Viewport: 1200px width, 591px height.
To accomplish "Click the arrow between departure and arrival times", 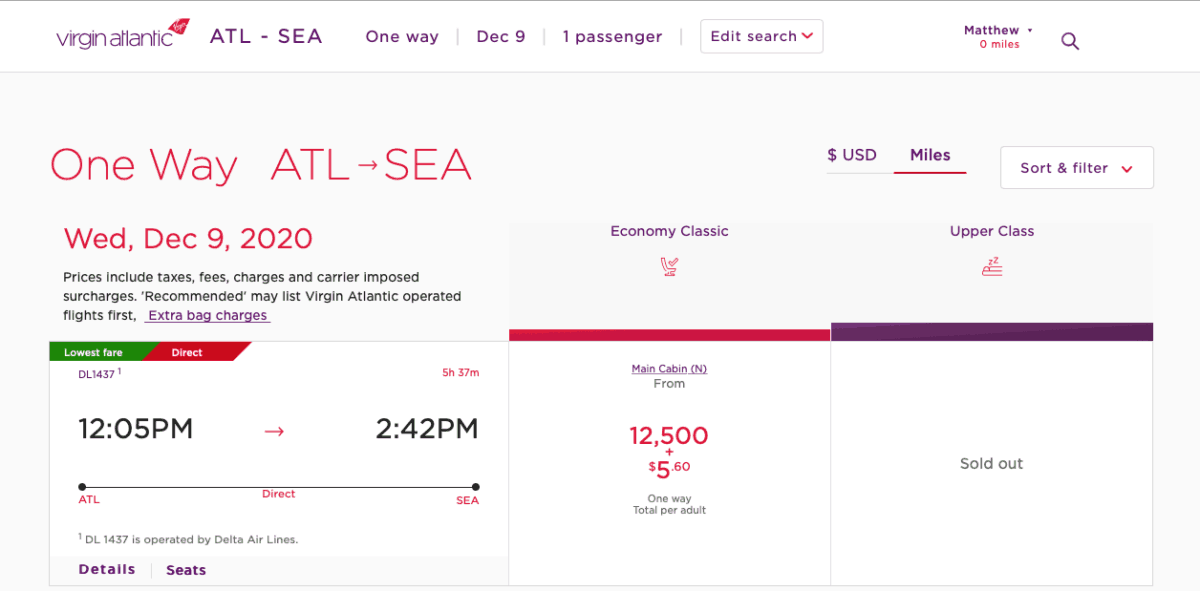I will click(275, 430).
